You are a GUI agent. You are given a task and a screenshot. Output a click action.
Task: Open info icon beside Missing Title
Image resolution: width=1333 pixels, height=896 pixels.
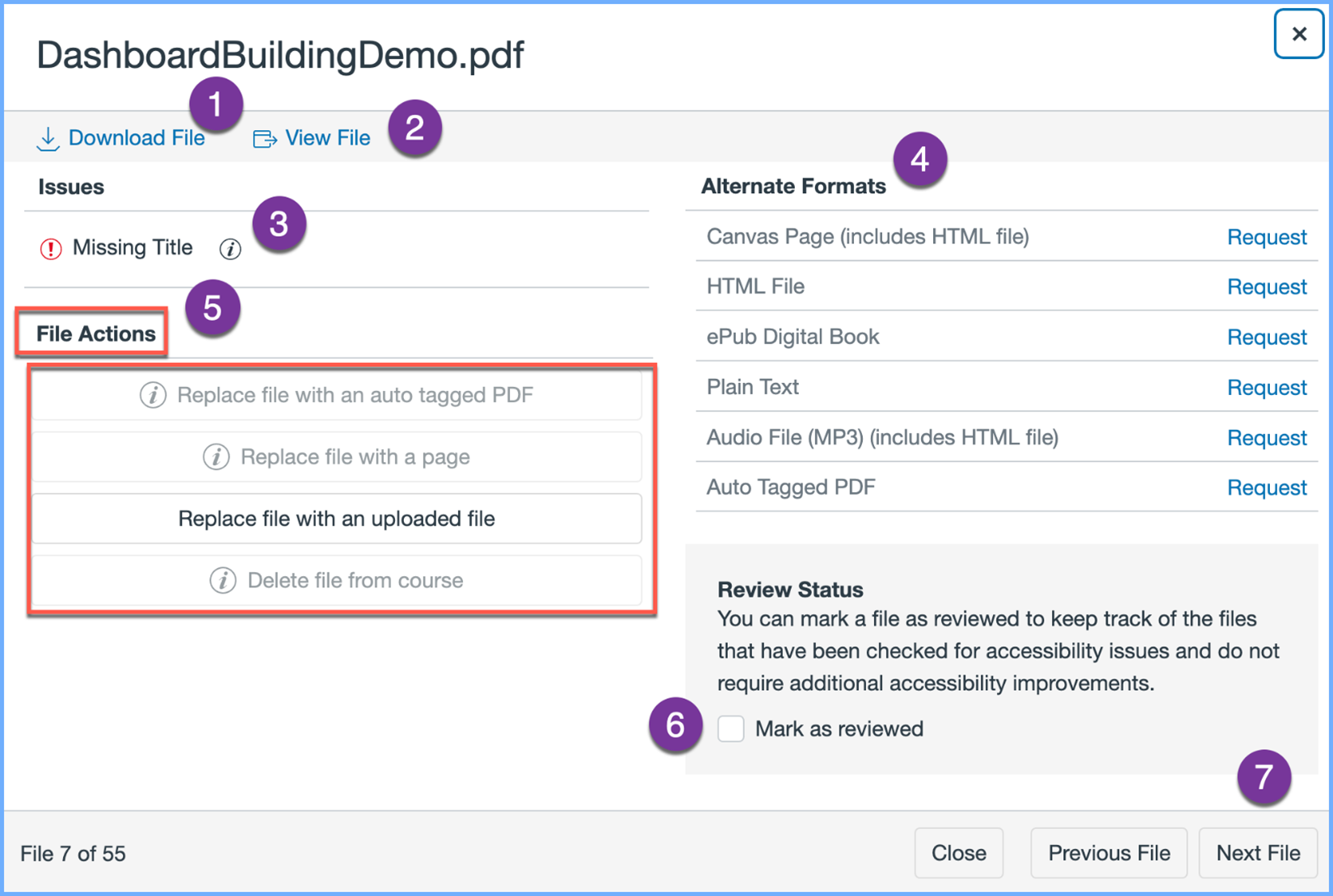click(x=230, y=249)
